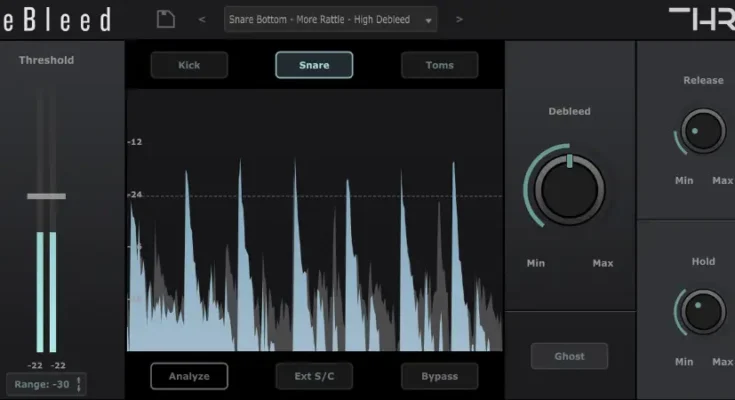Click the waveform display at the -24 line
The width and height of the screenshot is (735, 400).
[315, 195]
